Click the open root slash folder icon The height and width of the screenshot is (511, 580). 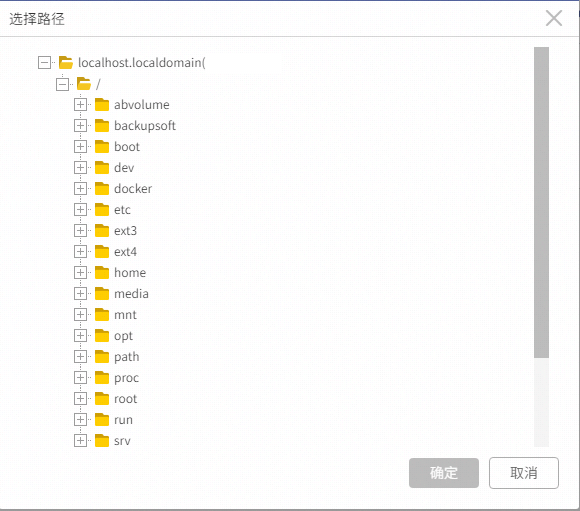click(x=84, y=84)
